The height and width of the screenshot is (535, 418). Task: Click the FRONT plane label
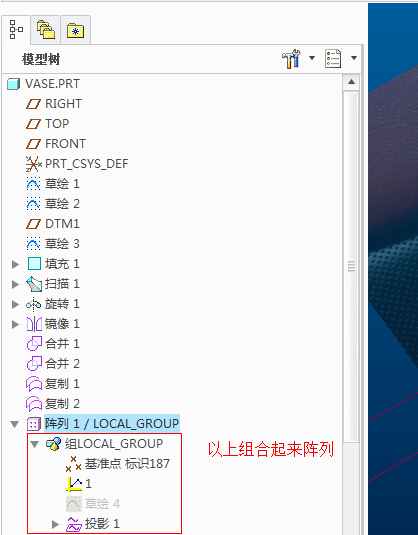point(65,144)
